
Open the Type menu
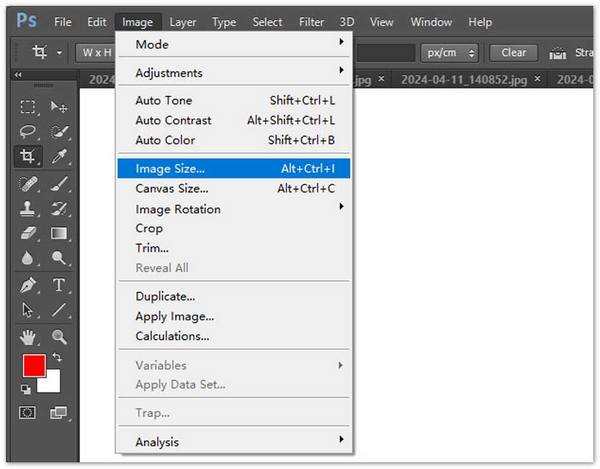(x=224, y=22)
